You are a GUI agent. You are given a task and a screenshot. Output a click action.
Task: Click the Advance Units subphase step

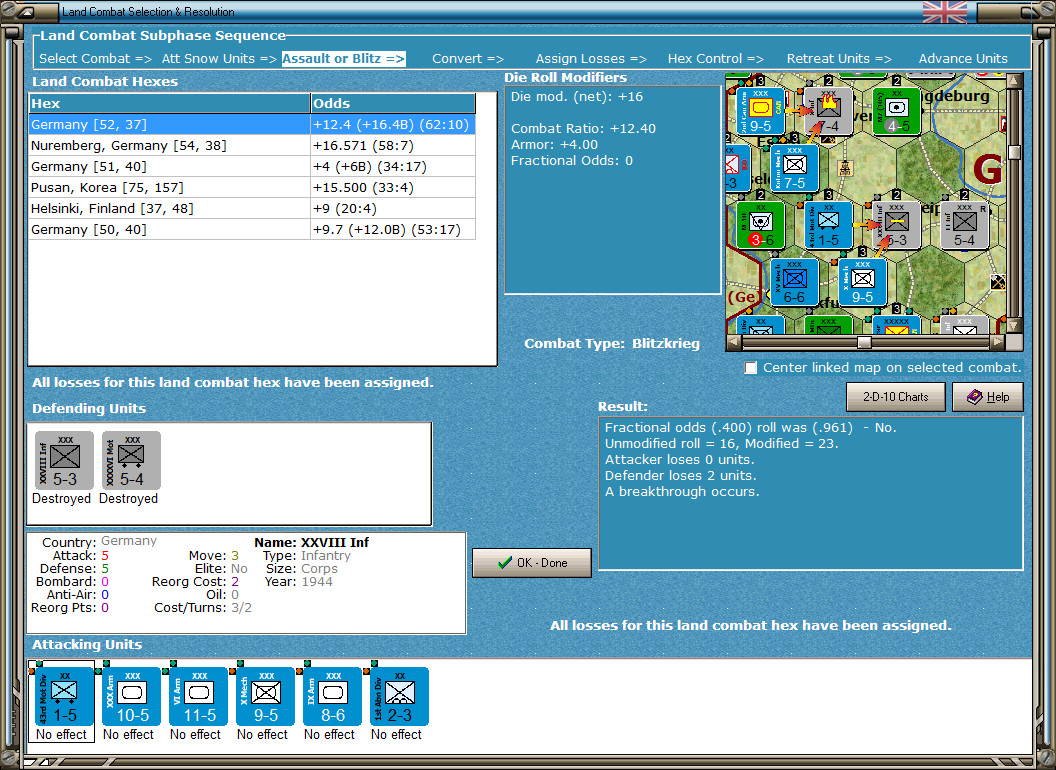click(x=963, y=59)
